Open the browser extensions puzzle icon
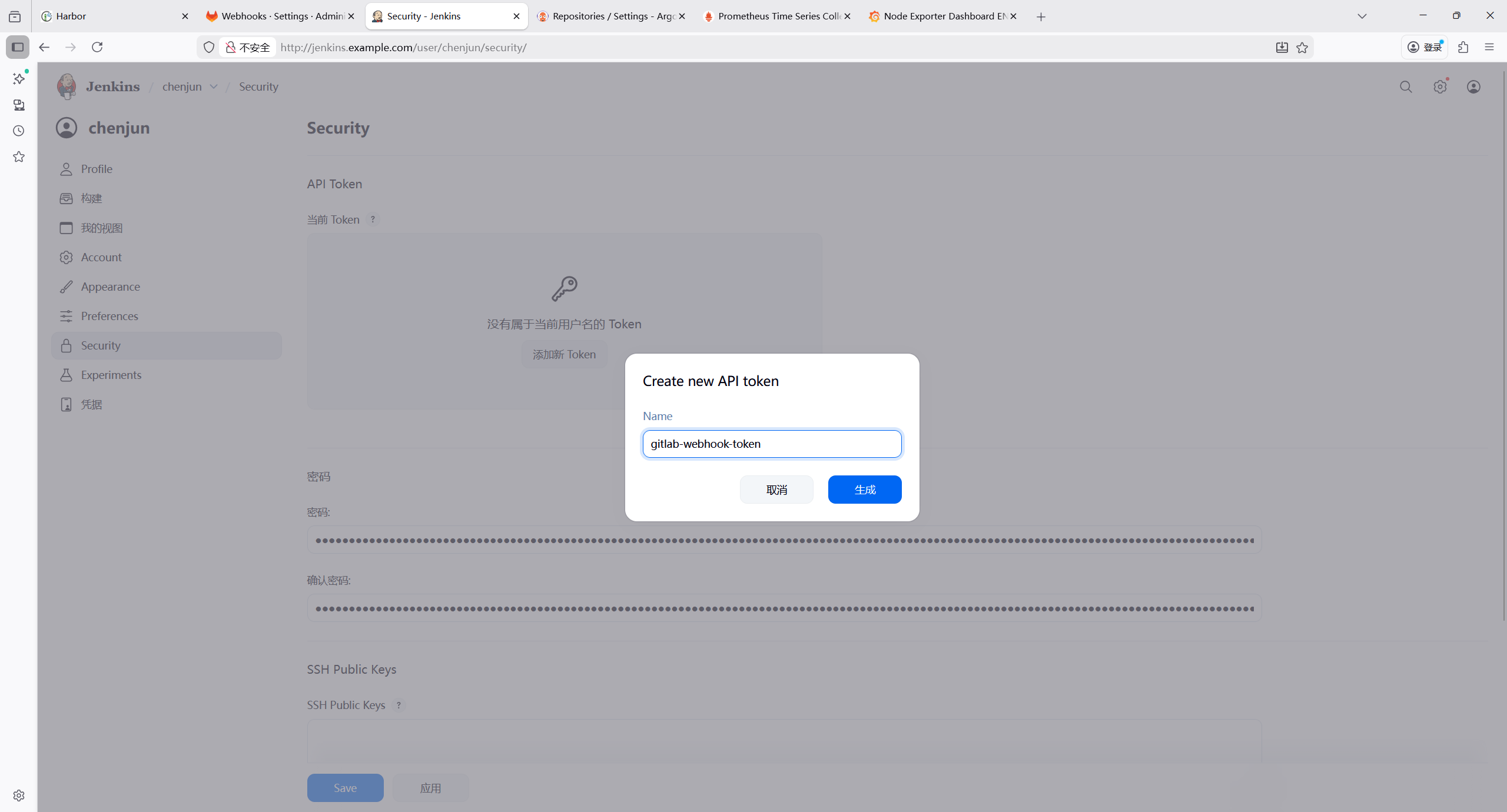 tap(1463, 47)
